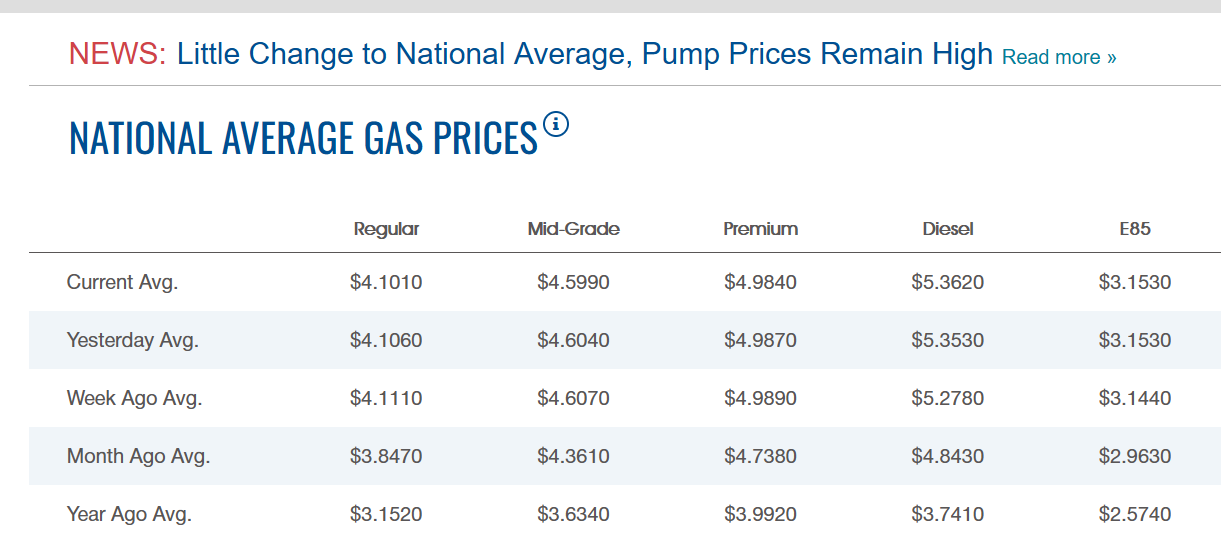1221x556 pixels.
Task: Click the Year Ago Avg. row label
Action: point(129,515)
